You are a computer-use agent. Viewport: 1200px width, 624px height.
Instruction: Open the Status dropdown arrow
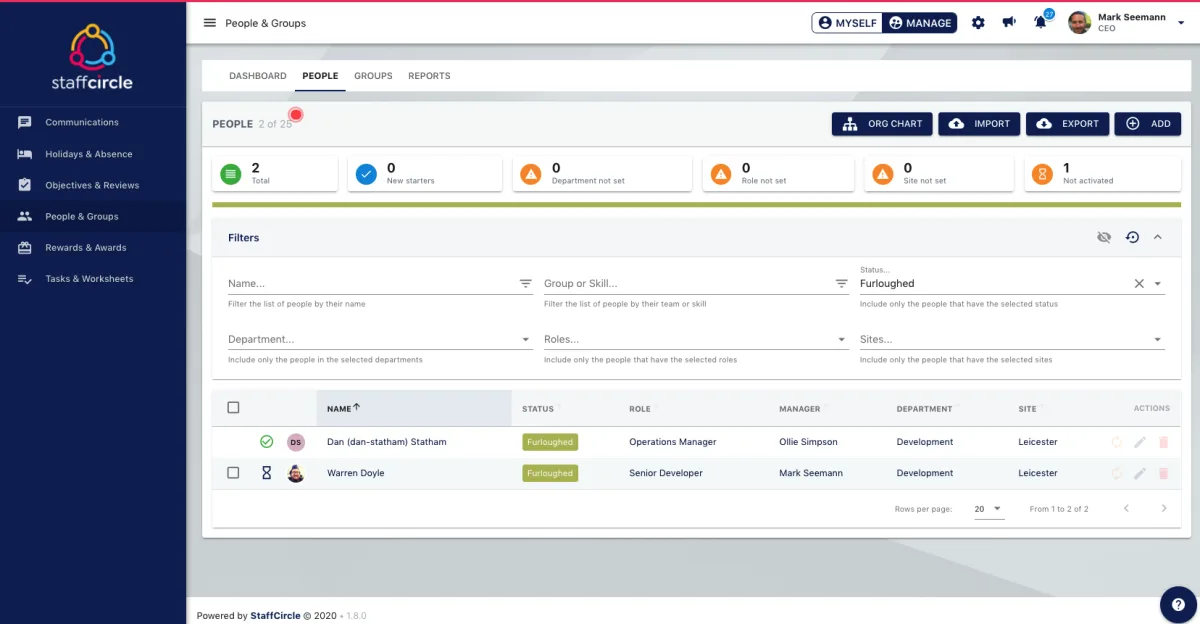pos(1158,284)
